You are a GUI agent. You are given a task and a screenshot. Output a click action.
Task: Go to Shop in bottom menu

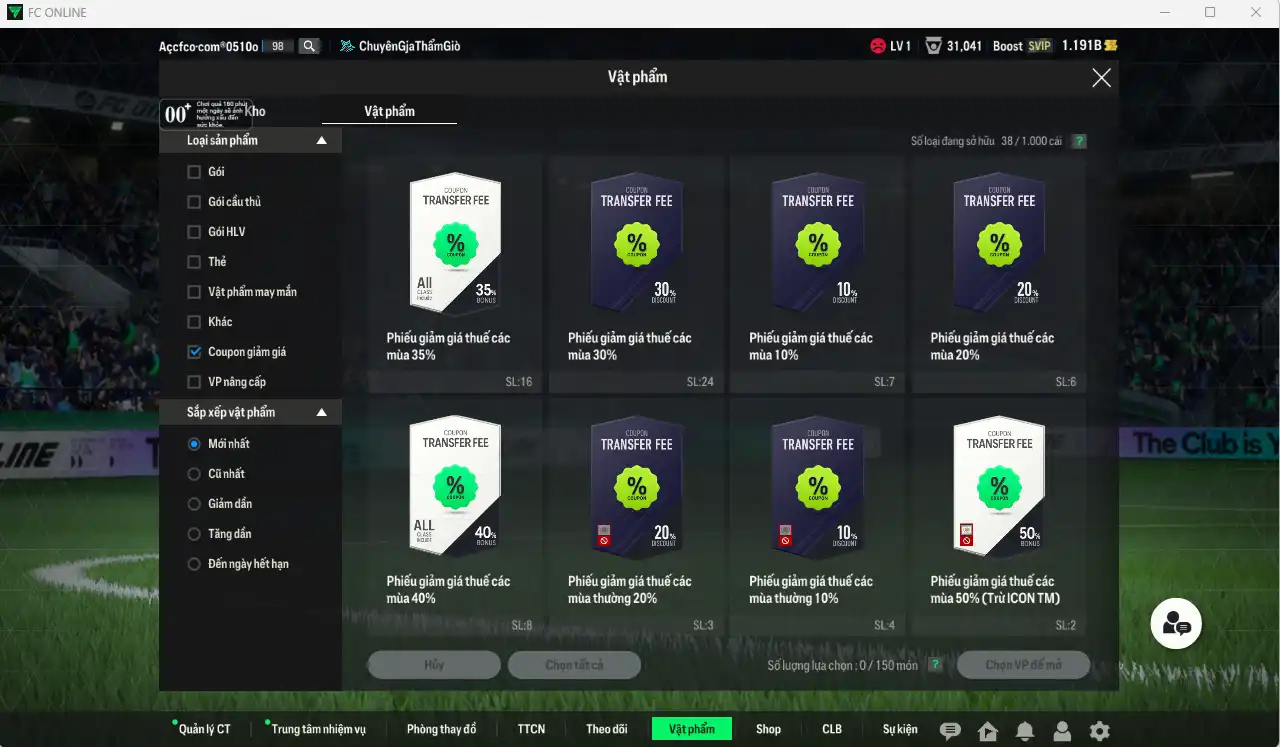tap(768, 729)
